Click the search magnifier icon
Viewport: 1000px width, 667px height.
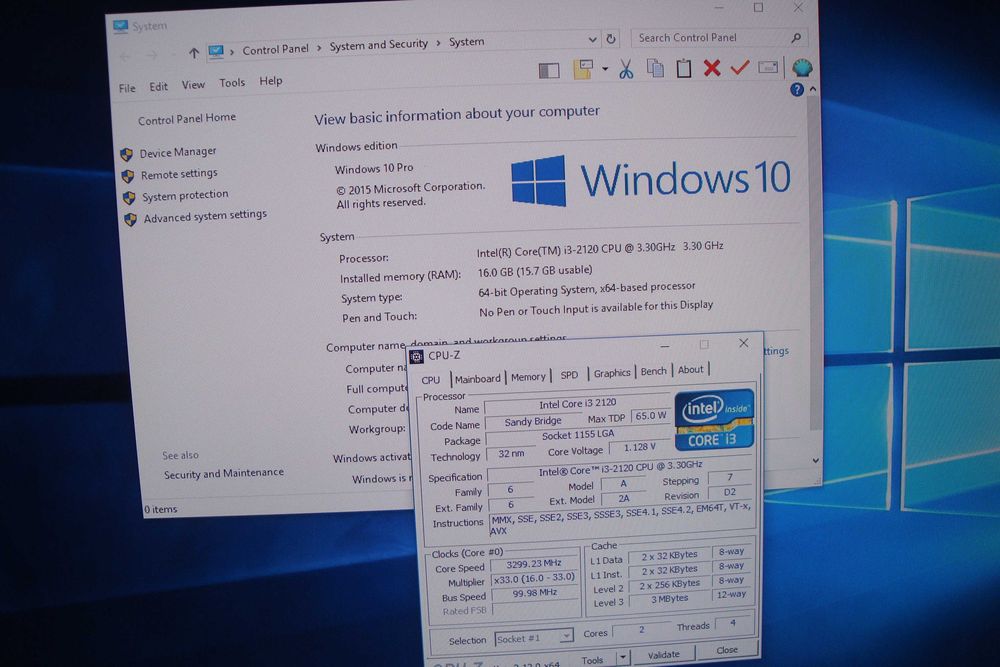795,38
